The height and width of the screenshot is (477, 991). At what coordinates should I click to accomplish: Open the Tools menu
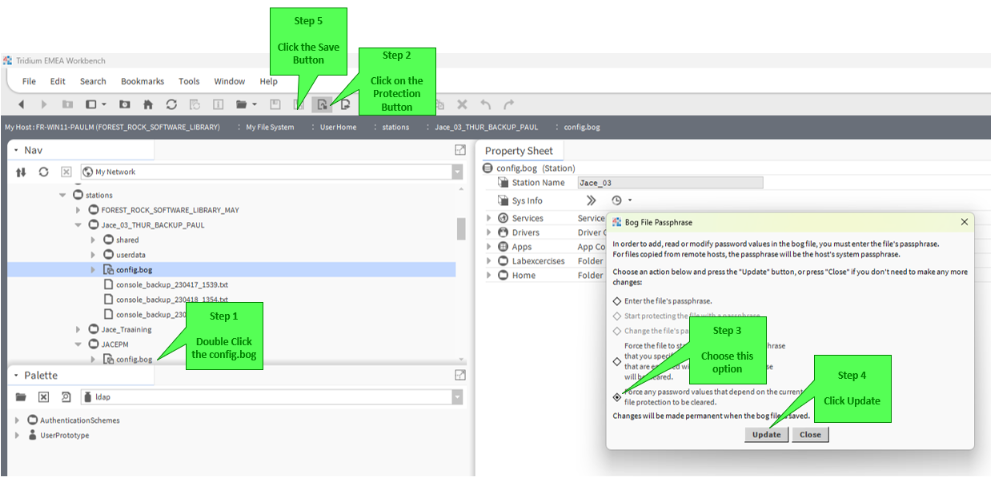[x=189, y=82]
